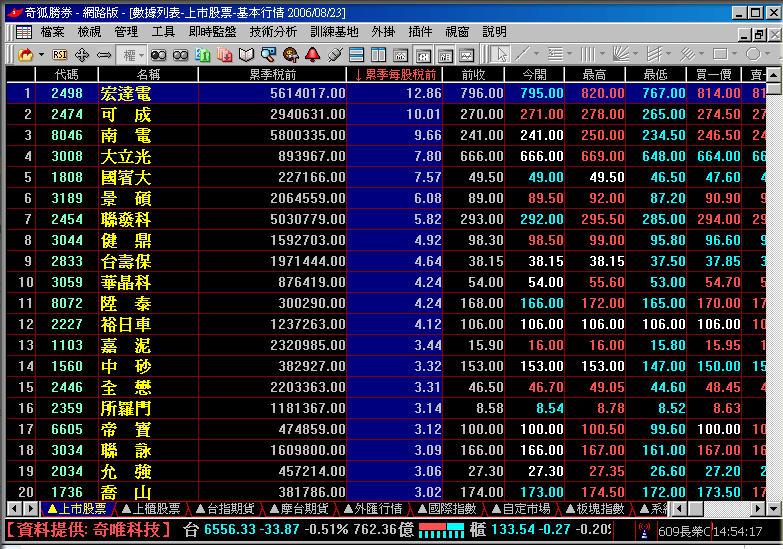
Task: Click the character face icon
Action: 291,54
